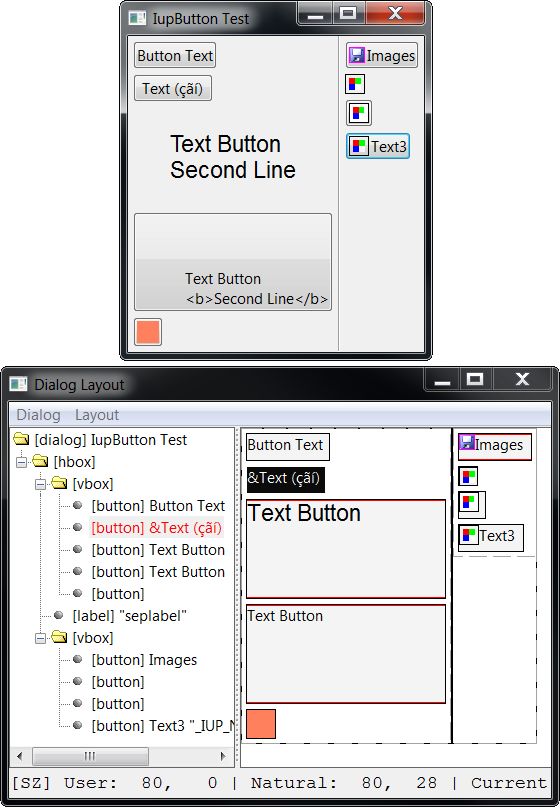Click the orange color button in IupButton Test
The height and width of the screenshot is (807, 560).
tap(148, 332)
